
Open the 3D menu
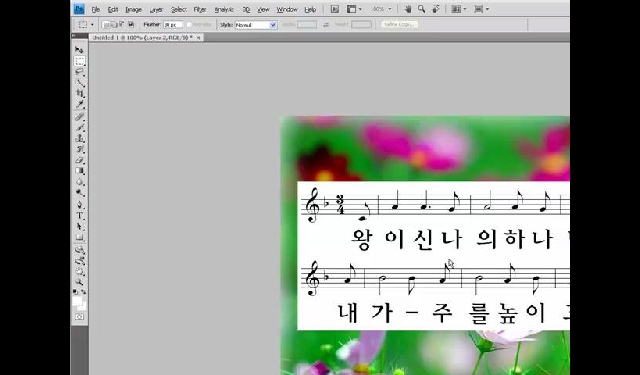coord(246,9)
